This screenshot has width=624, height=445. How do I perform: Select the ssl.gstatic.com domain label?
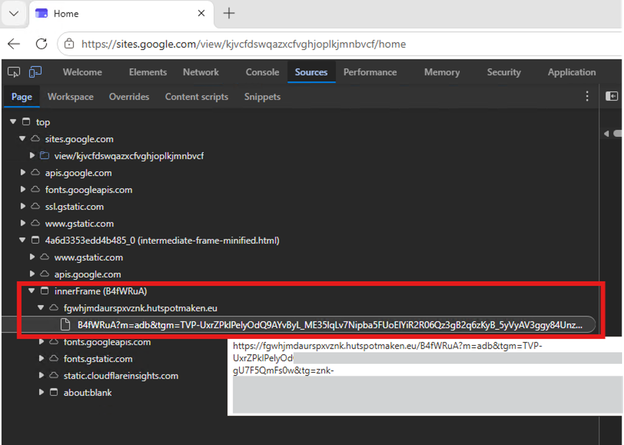coord(74,207)
